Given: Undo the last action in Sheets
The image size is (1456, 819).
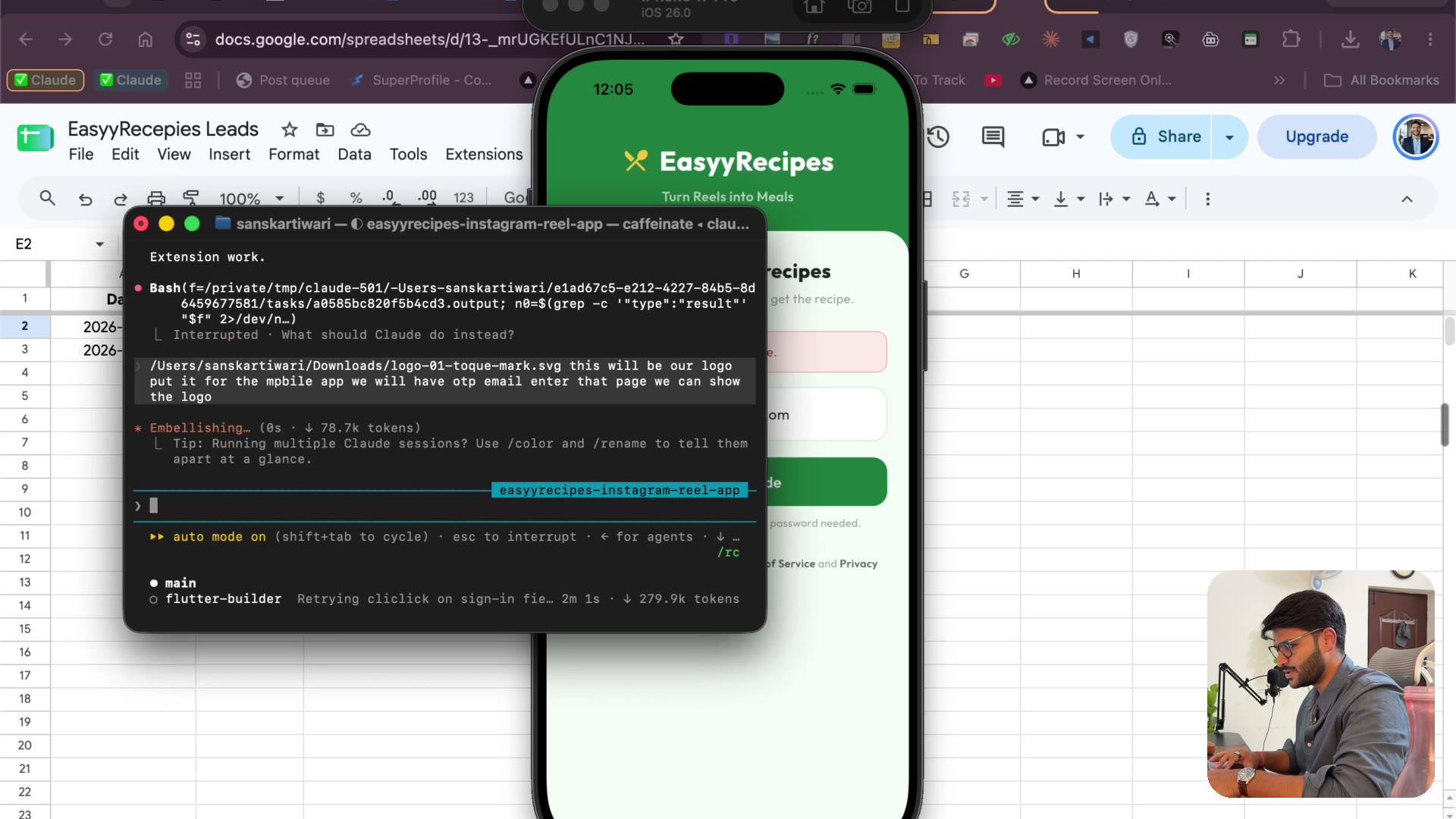Looking at the screenshot, I should (85, 199).
